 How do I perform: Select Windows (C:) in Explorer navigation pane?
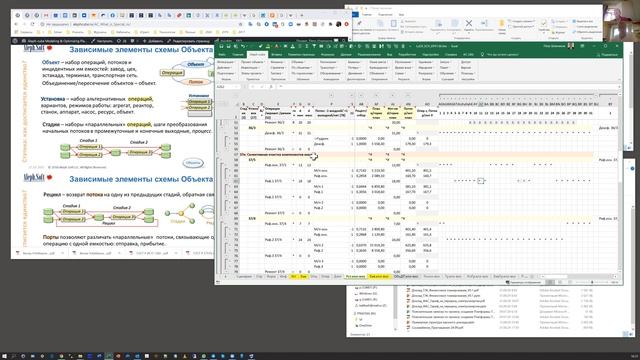[x=367, y=293]
